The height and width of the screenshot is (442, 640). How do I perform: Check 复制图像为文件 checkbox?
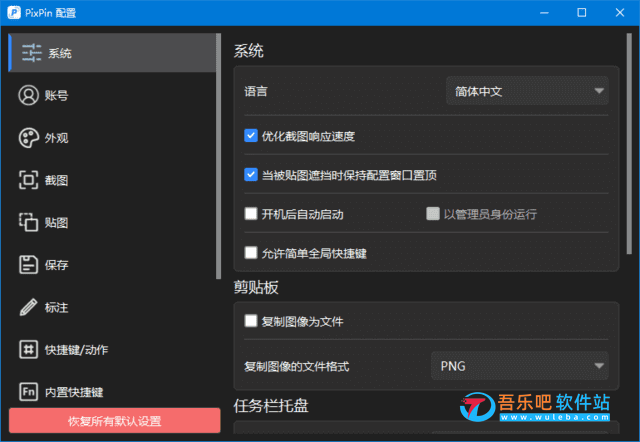coord(251,321)
